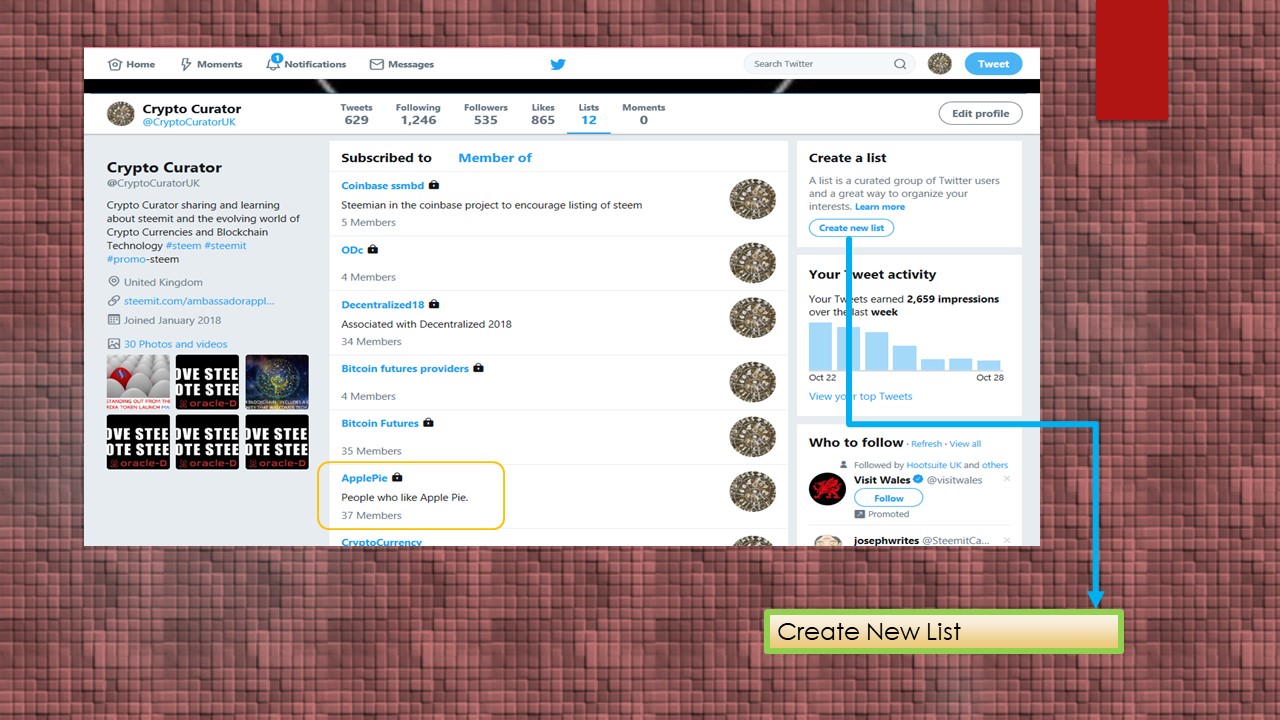The width and height of the screenshot is (1280, 720).
Task: Open the Notifications bell icon
Action: [273, 63]
